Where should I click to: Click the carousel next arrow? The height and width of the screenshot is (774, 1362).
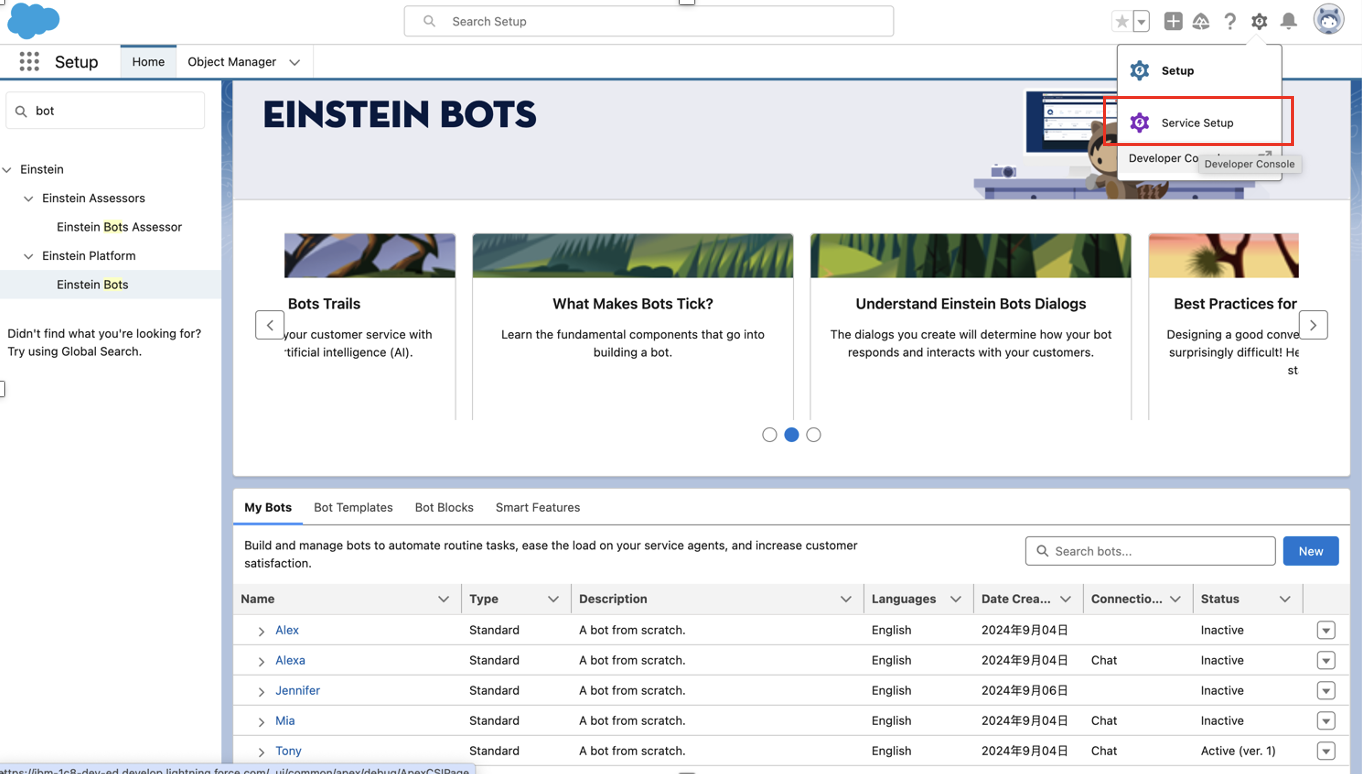pyautogui.click(x=1313, y=325)
